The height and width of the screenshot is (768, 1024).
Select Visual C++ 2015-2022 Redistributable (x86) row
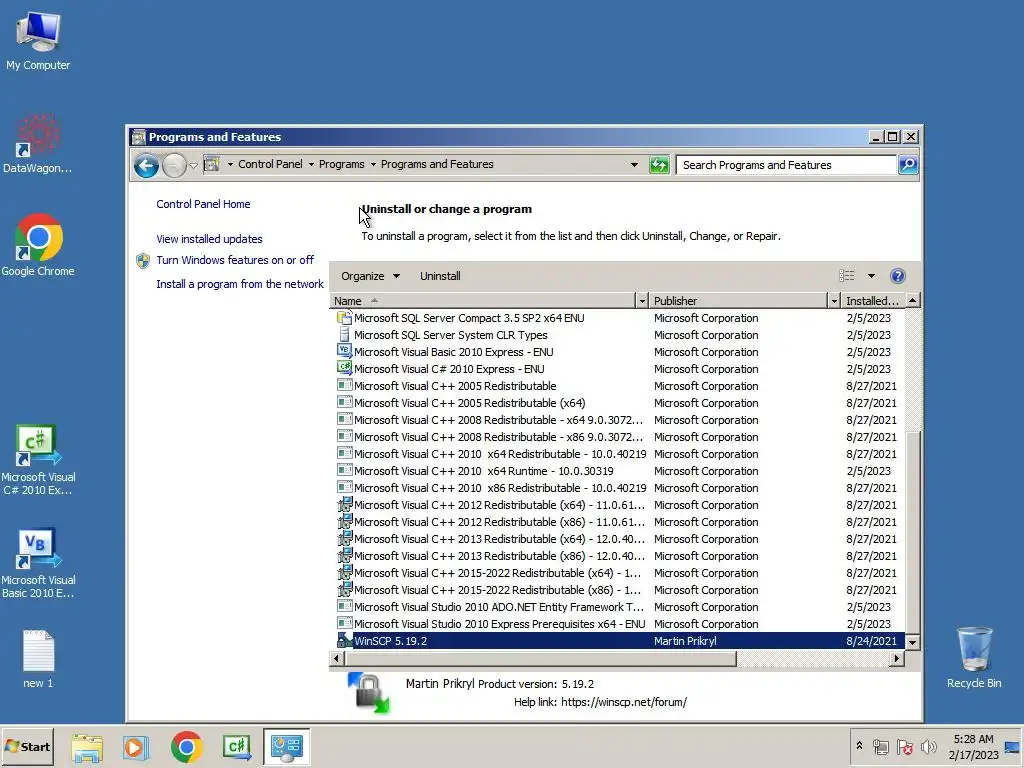pyautogui.click(x=617, y=590)
